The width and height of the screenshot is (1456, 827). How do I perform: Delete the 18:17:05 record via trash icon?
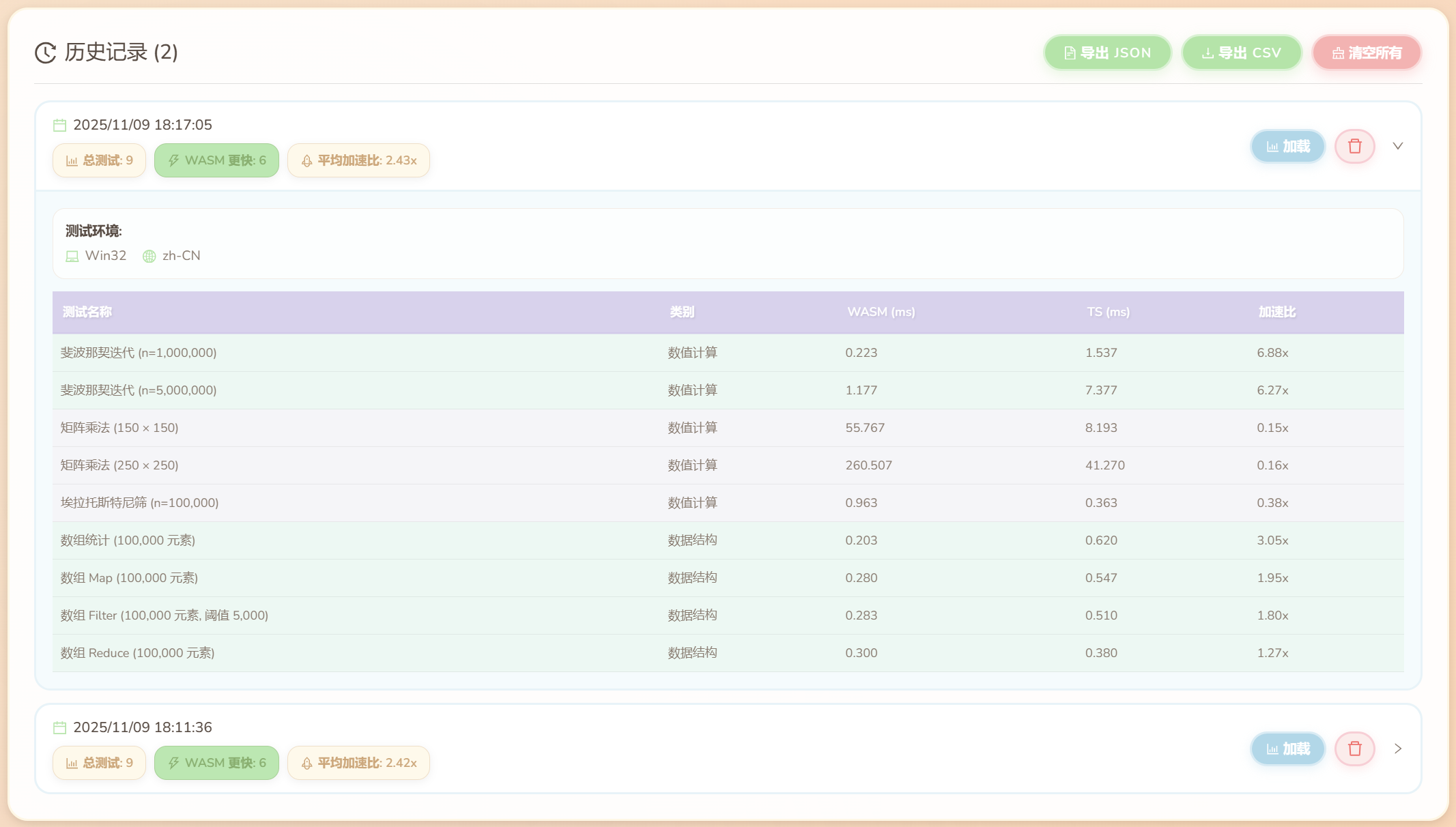[1354, 146]
